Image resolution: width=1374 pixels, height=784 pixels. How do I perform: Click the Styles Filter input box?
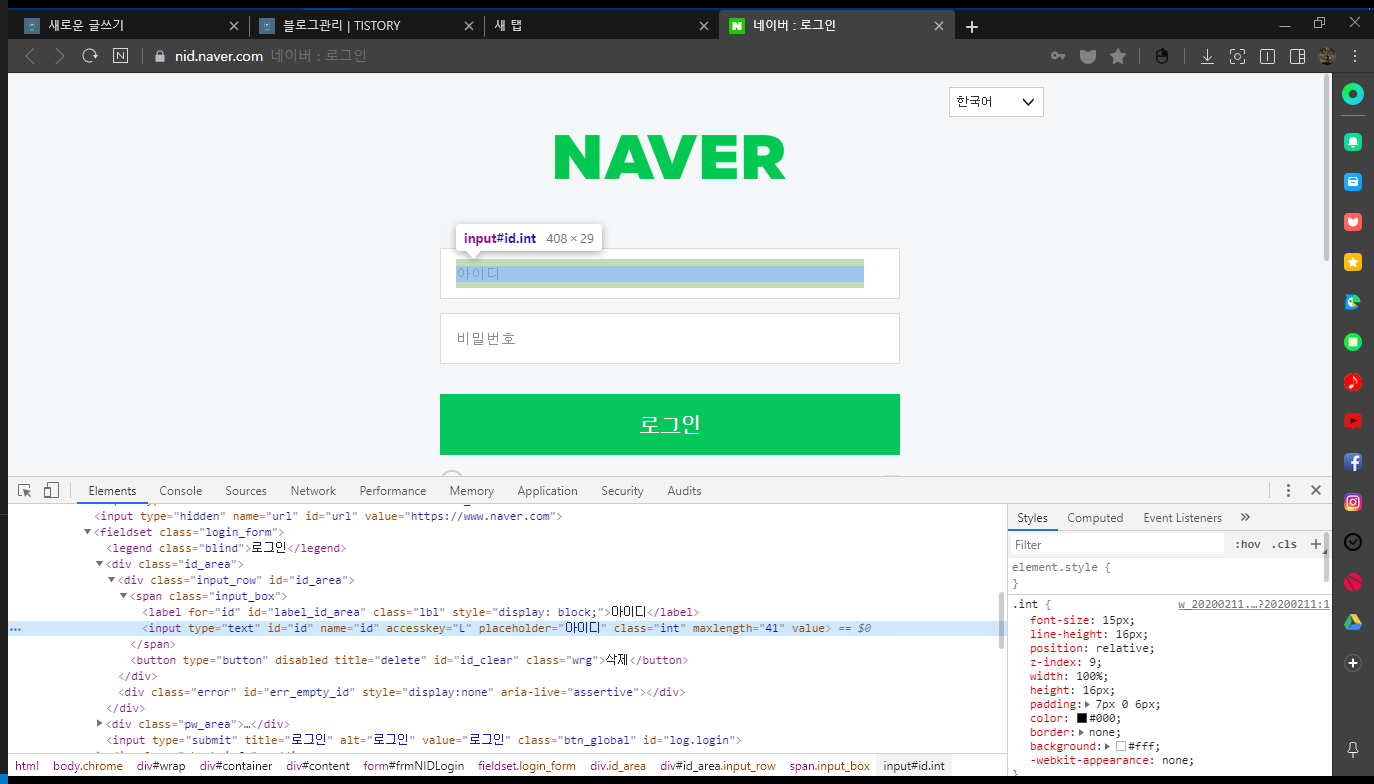point(1117,545)
